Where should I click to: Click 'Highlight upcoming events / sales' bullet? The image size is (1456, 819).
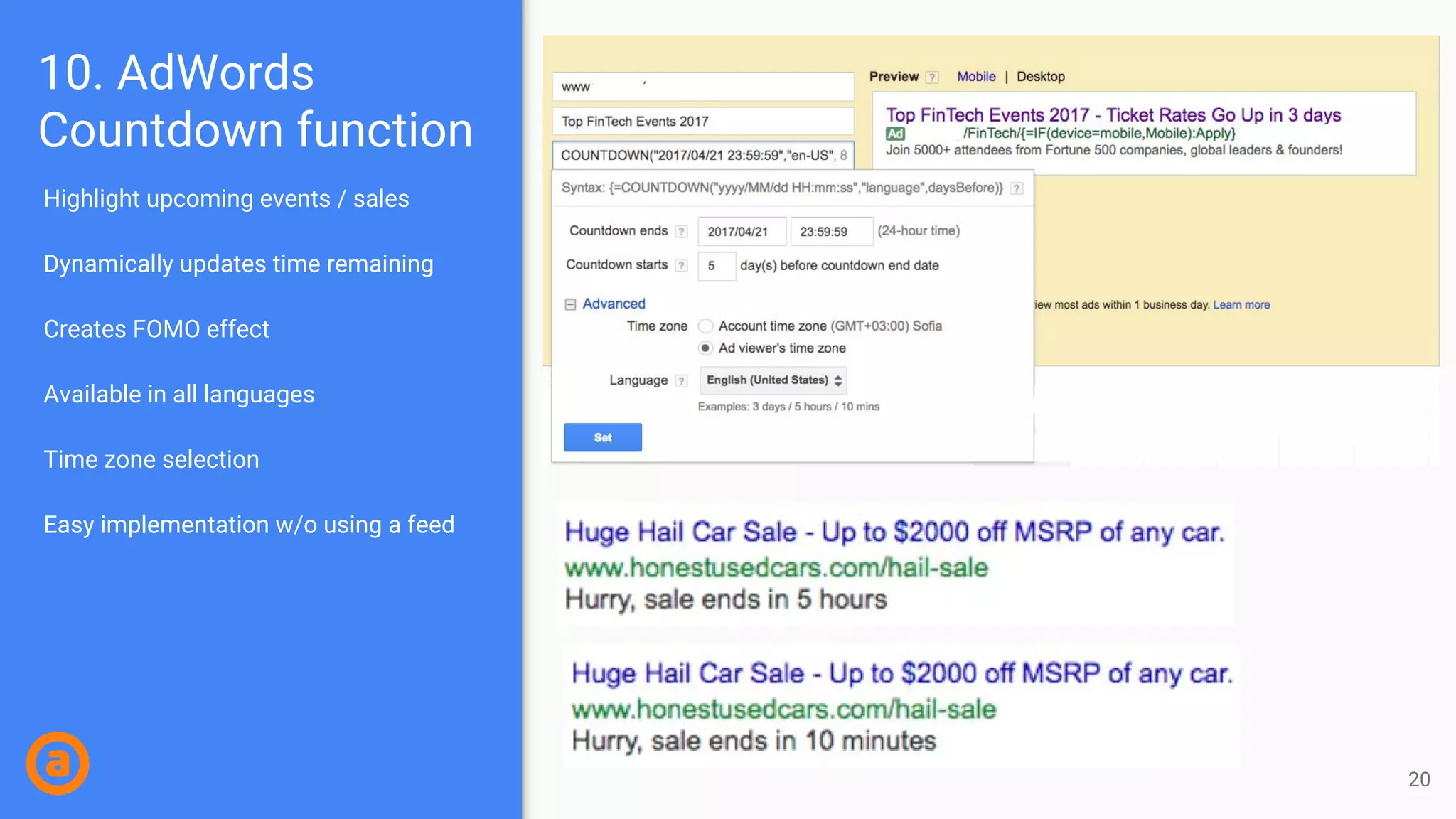pyautogui.click(x=226, y=199)
